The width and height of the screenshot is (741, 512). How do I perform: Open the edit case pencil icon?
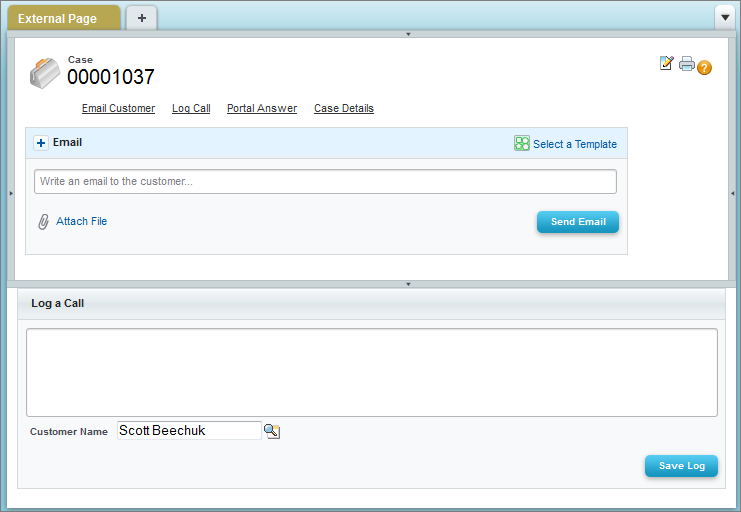click(x=666, y=63)
